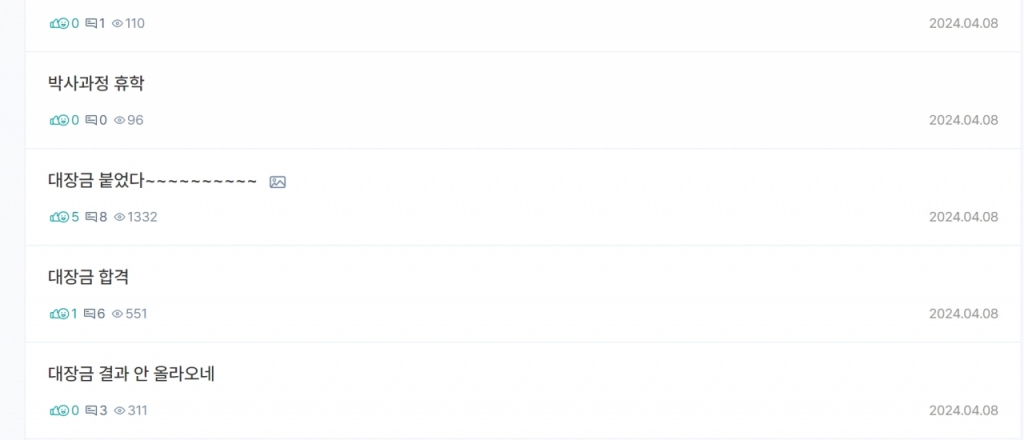Open the post '대장금 결과 안 올라오네'
Screen dimensions: 1024x440
[132, 375]
